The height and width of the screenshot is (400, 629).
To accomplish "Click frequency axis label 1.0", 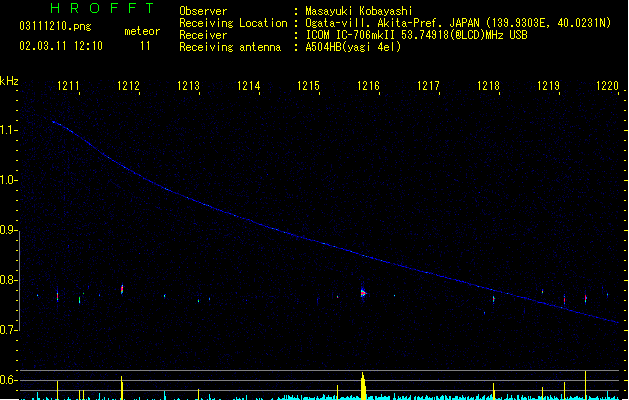I will click(8, 180).
